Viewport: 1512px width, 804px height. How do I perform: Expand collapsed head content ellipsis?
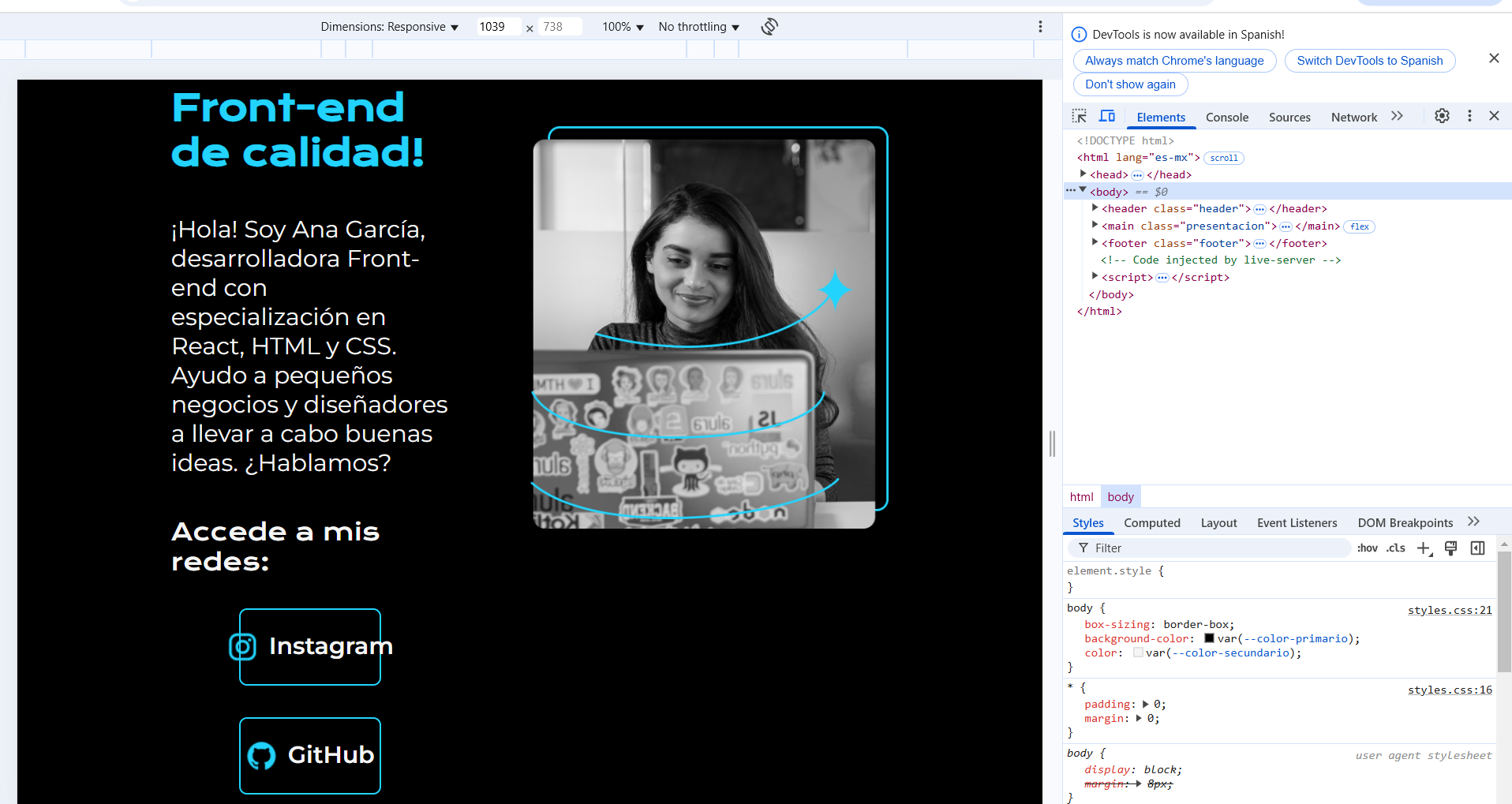1137,175
